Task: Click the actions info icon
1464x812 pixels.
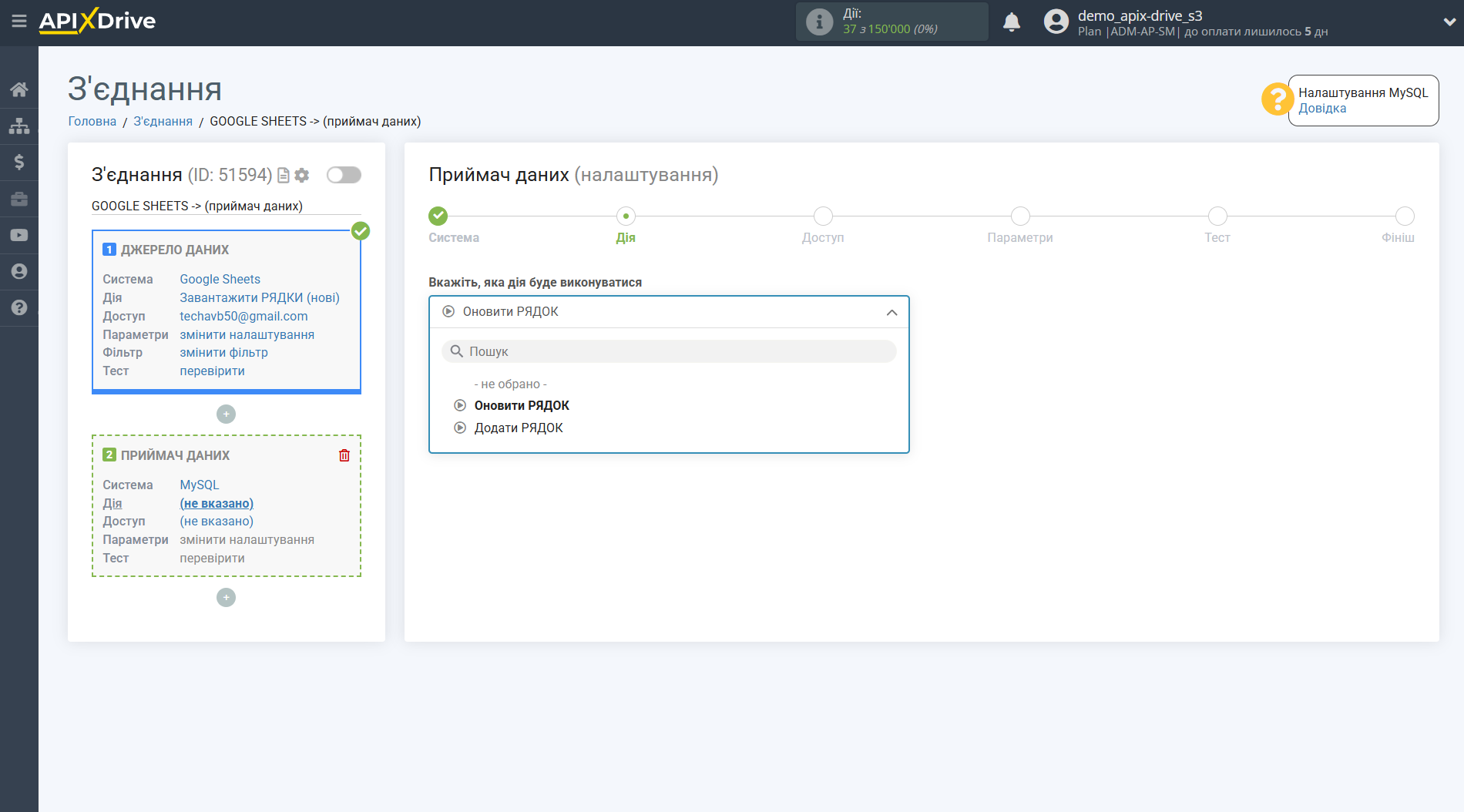Action: click(x=819, y=22)
